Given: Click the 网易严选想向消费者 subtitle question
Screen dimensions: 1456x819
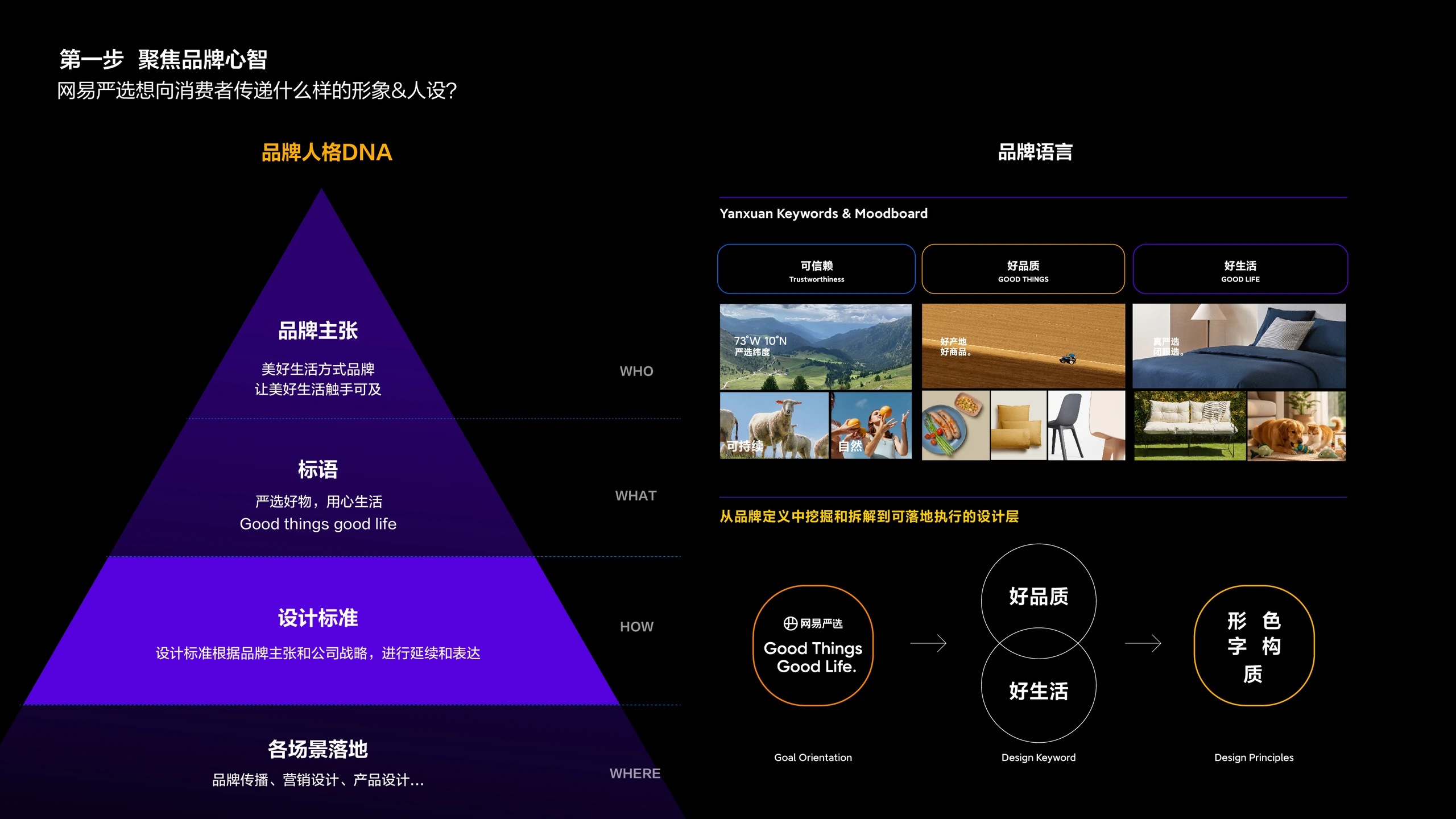Looking at the screenshot, I should [257, 90].
